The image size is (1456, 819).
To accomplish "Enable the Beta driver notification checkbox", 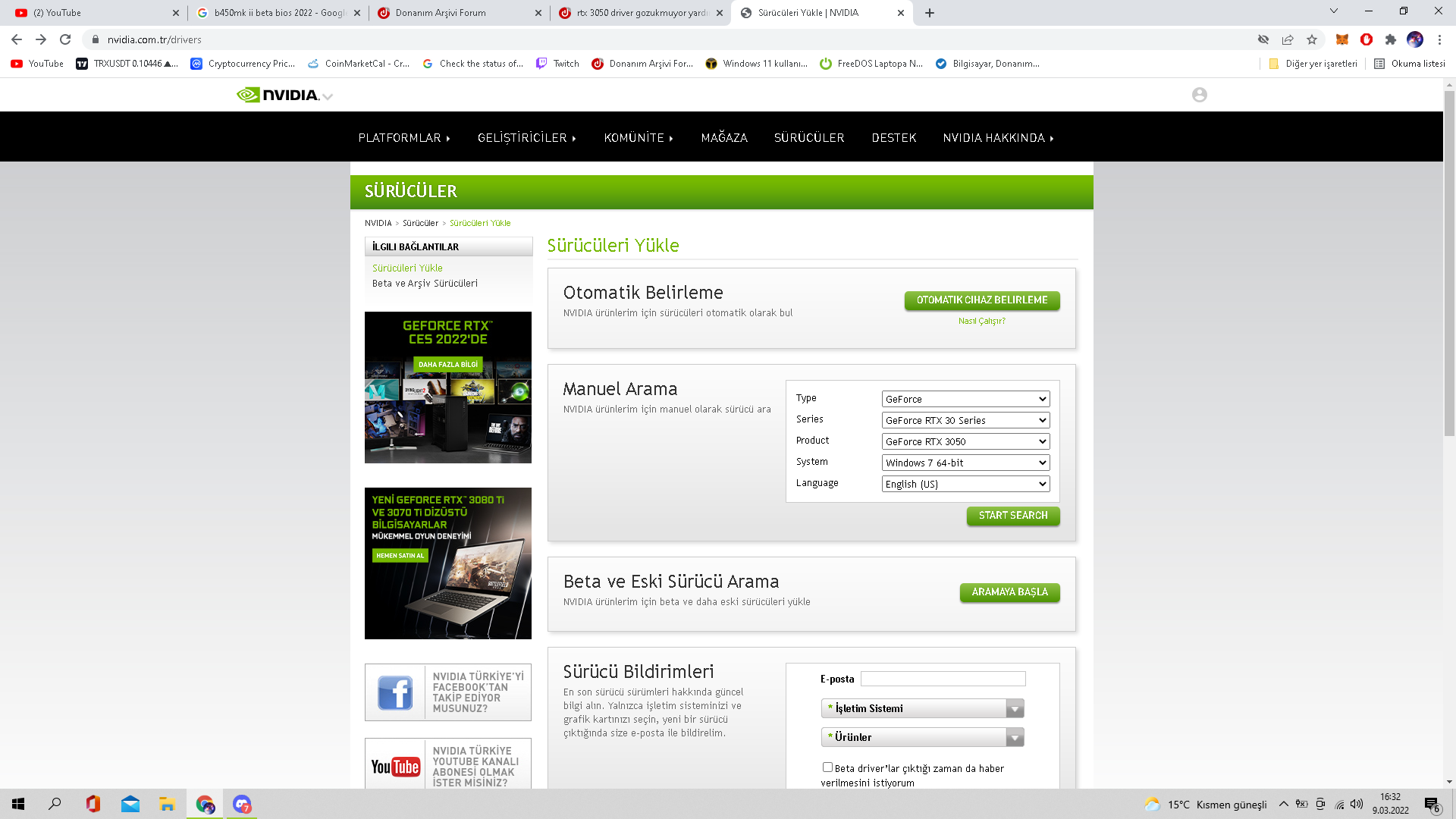I will tap(827, 767).
